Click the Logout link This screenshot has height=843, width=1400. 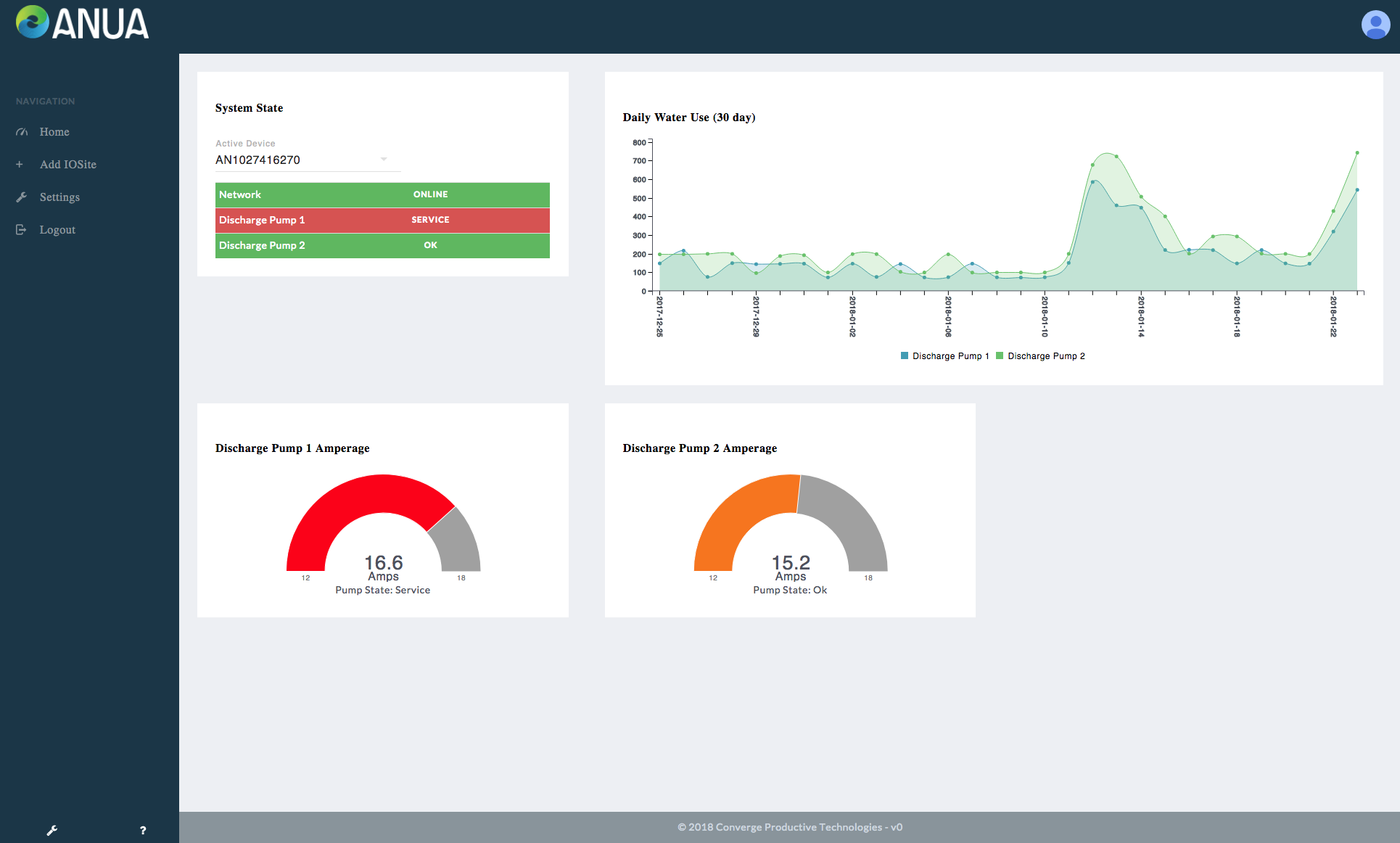[x=57, y=230]
